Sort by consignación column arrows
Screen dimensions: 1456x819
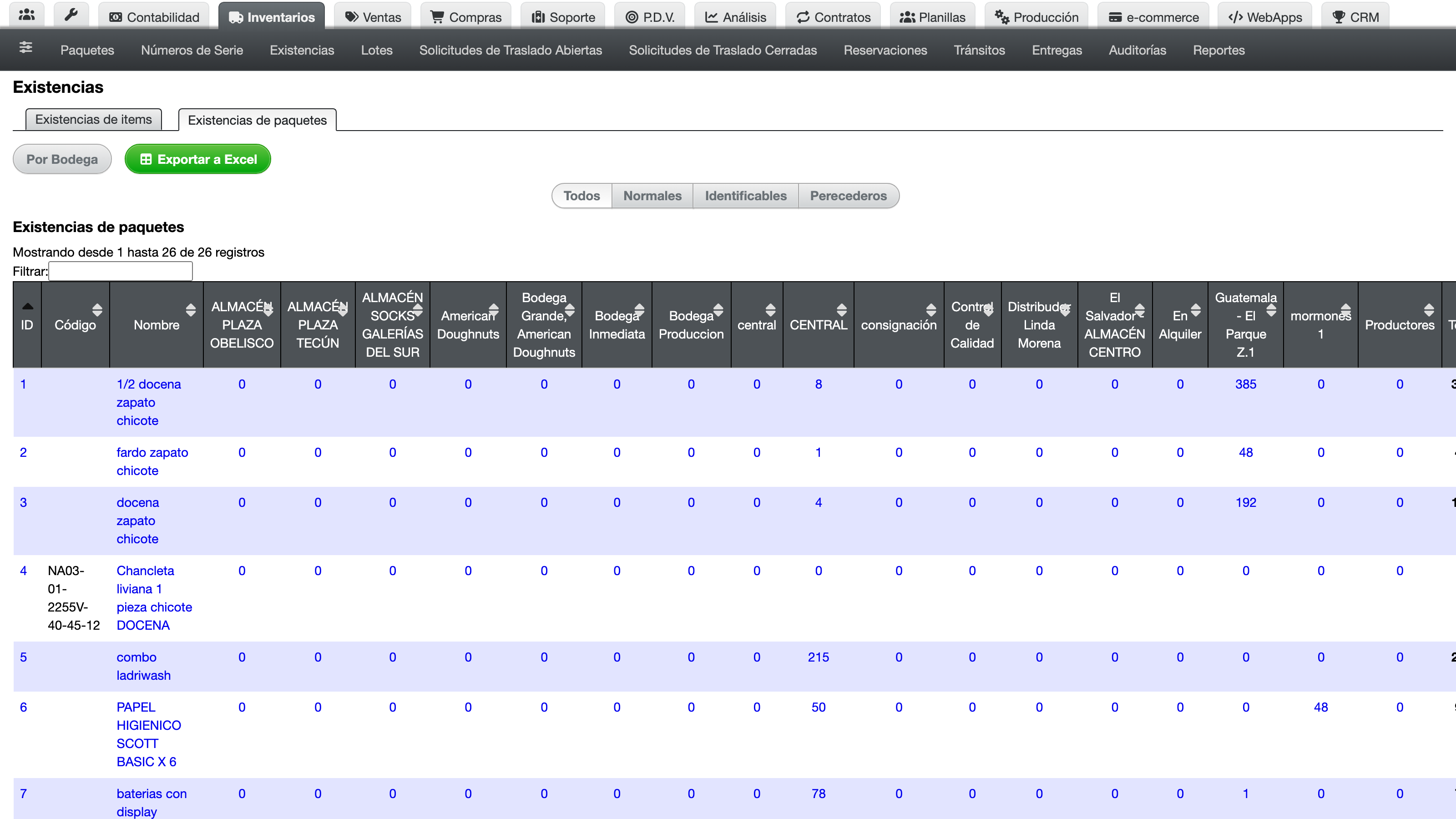tap(931, 310)
